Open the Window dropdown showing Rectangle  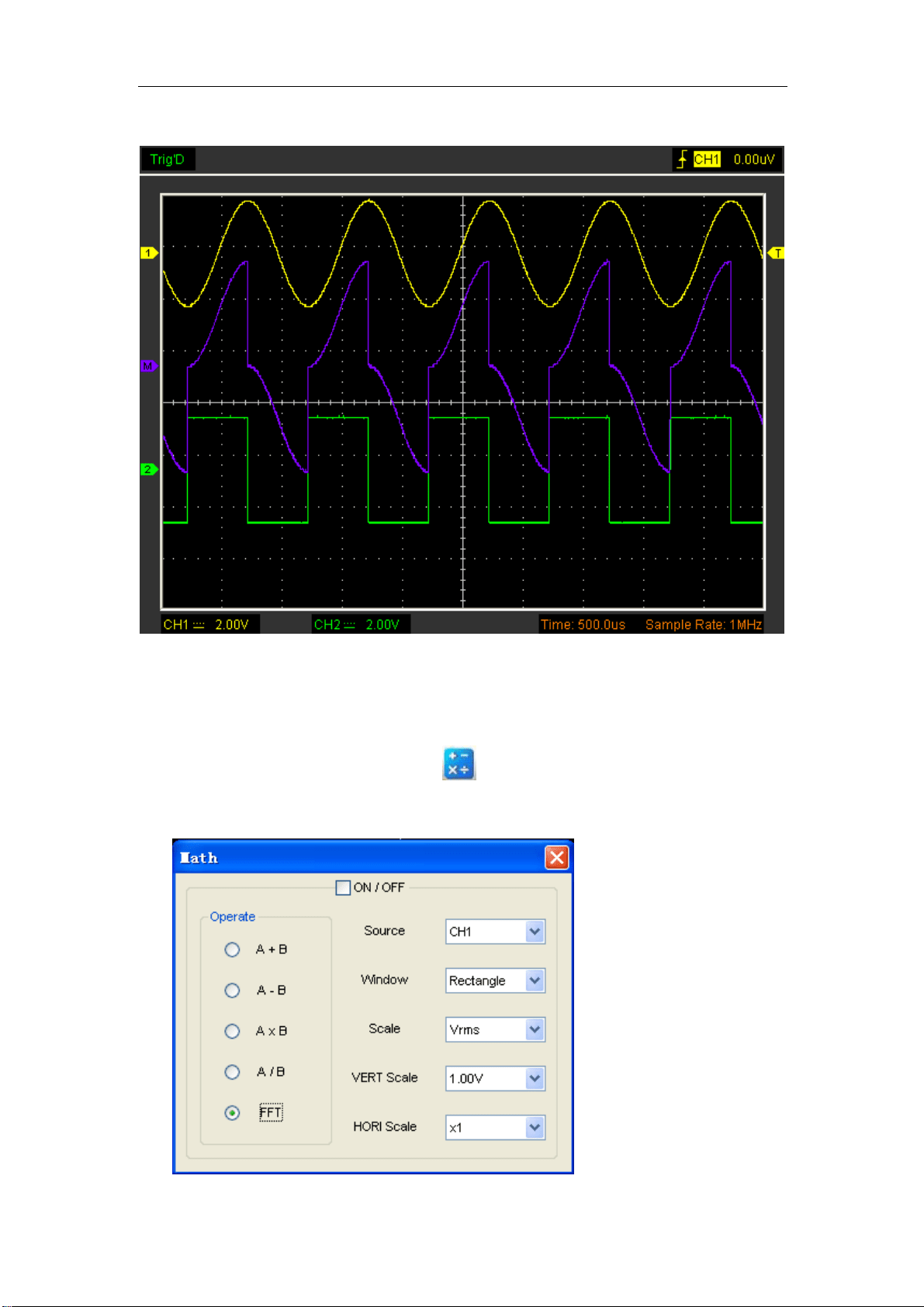(x=496, y=980)
